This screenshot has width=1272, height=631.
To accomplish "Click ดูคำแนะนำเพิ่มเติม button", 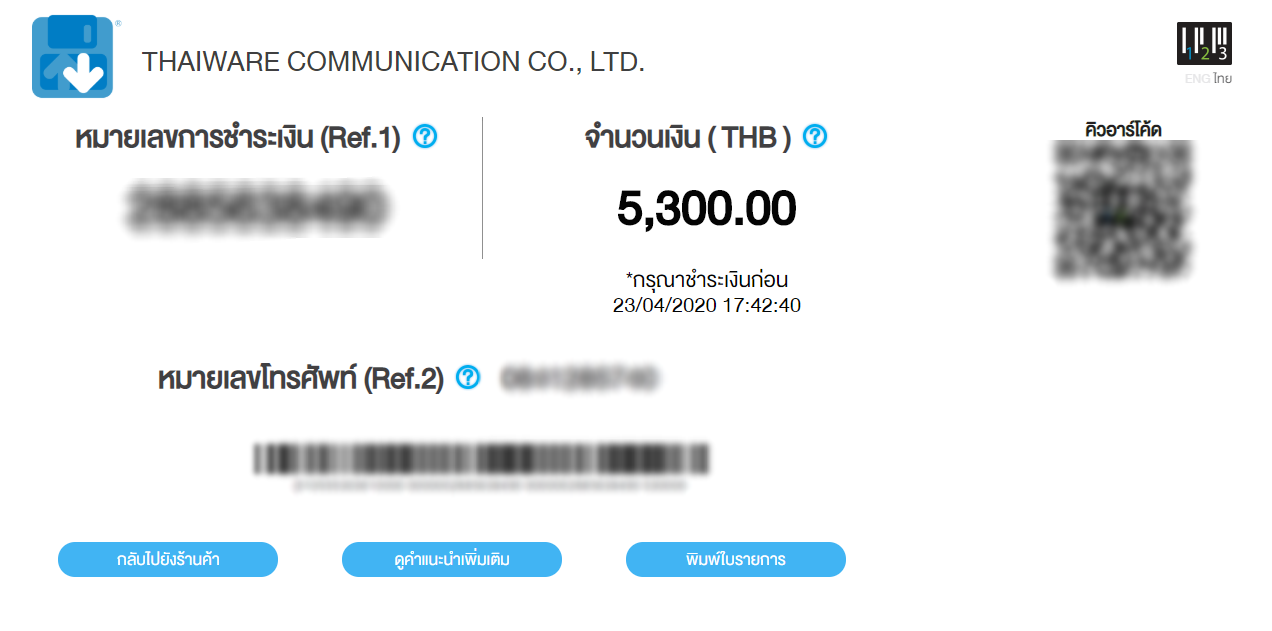I will [451, 560].
